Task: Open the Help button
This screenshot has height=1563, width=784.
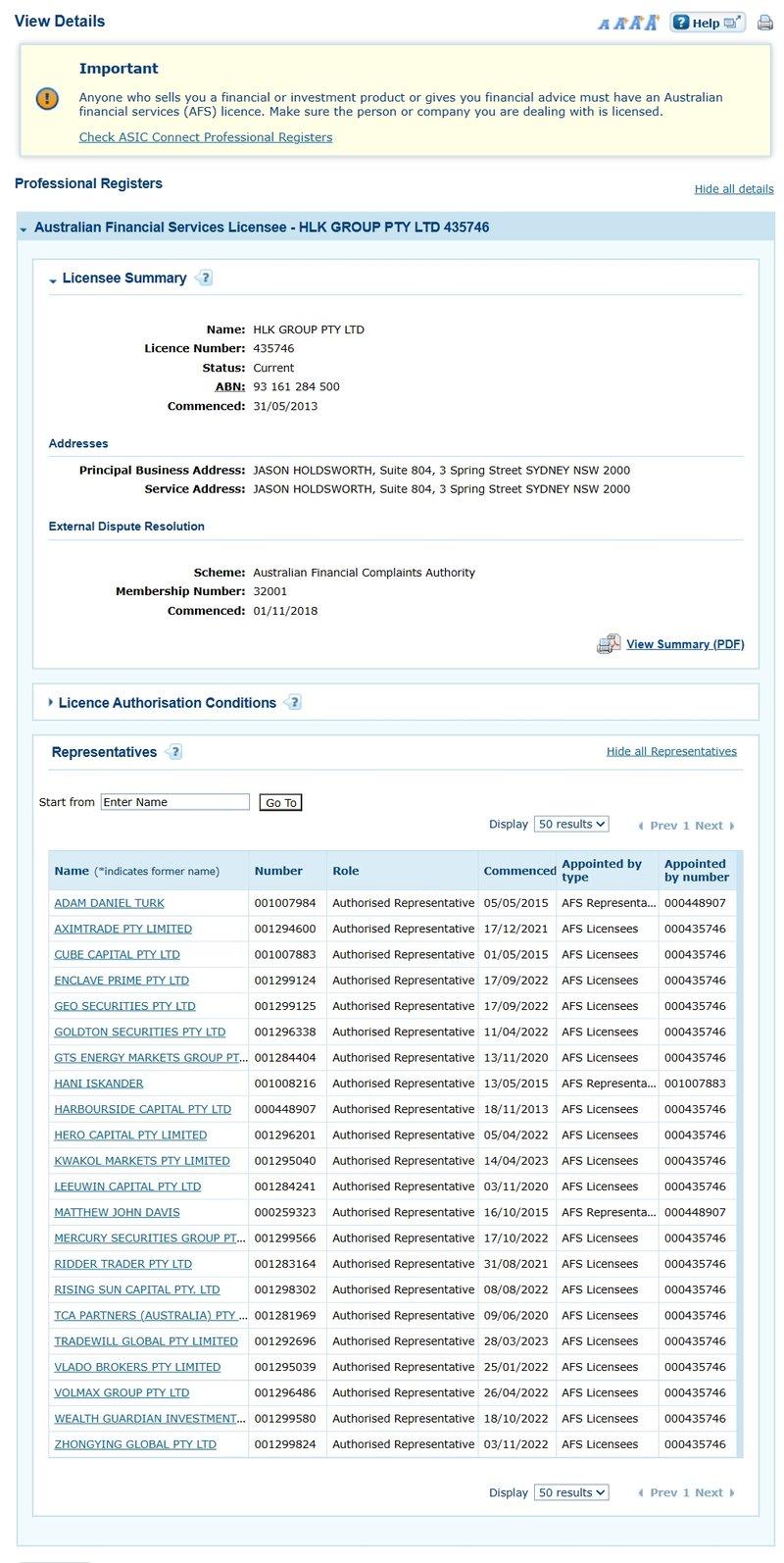Action: 708,23
